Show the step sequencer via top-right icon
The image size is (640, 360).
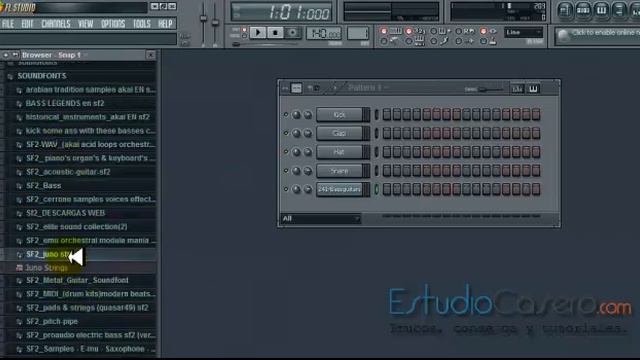tap(583, 10)
